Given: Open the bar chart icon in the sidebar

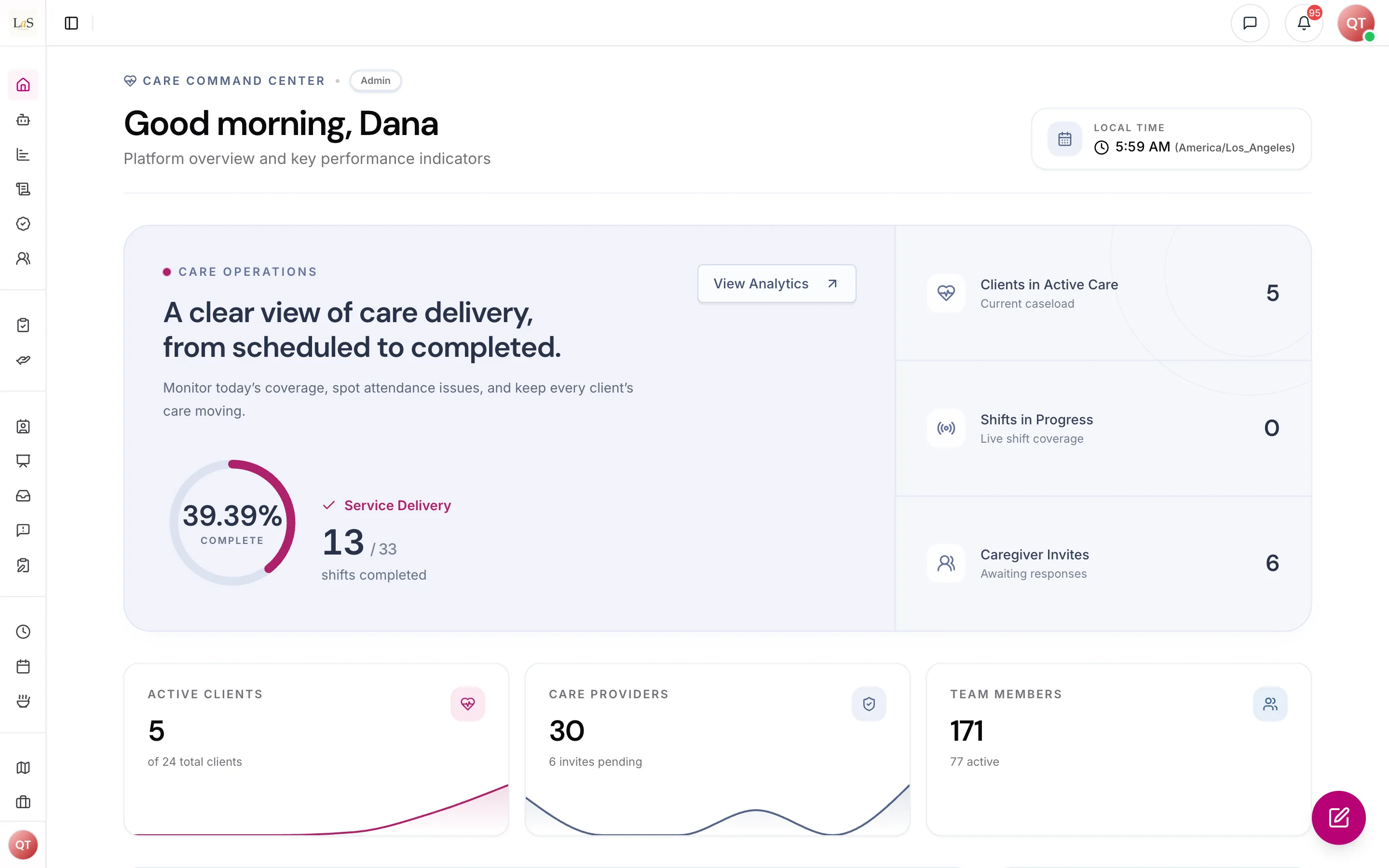Looking at the screenshot, I should point(23,154).
